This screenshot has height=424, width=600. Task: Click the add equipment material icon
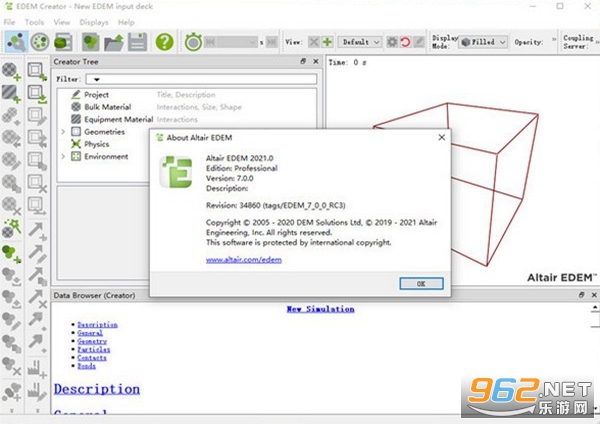pos(11,94)
